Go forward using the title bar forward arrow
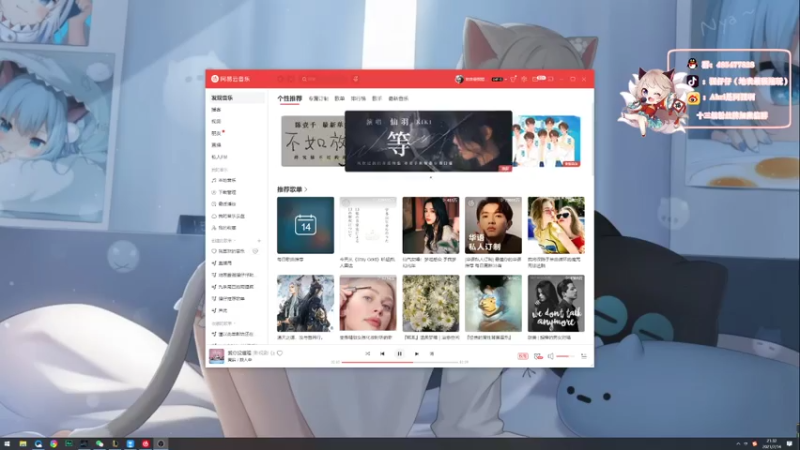The width and height of the screenshot is (800, 450). (x=291, y=79)
